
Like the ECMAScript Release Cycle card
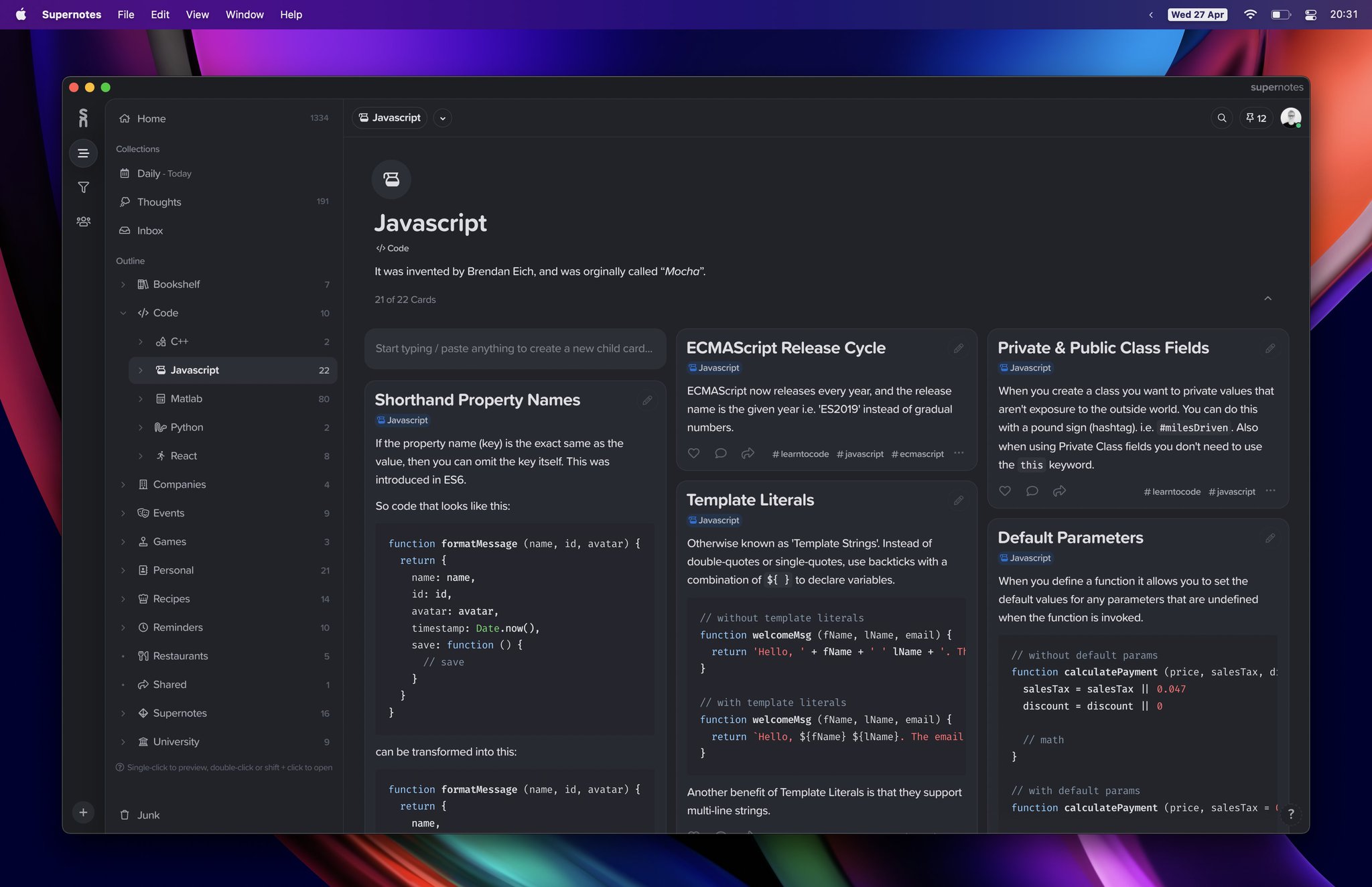[693, 454]
